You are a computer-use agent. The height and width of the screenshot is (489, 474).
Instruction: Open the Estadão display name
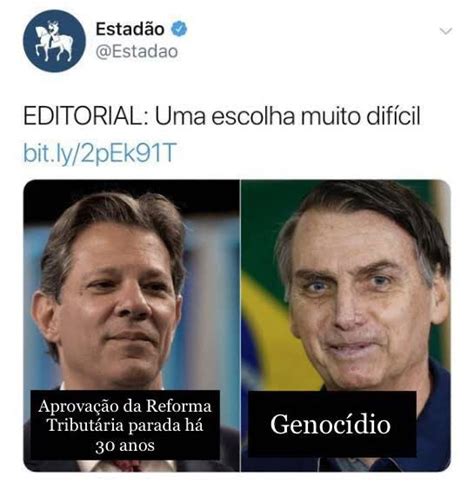click(130, 29)
